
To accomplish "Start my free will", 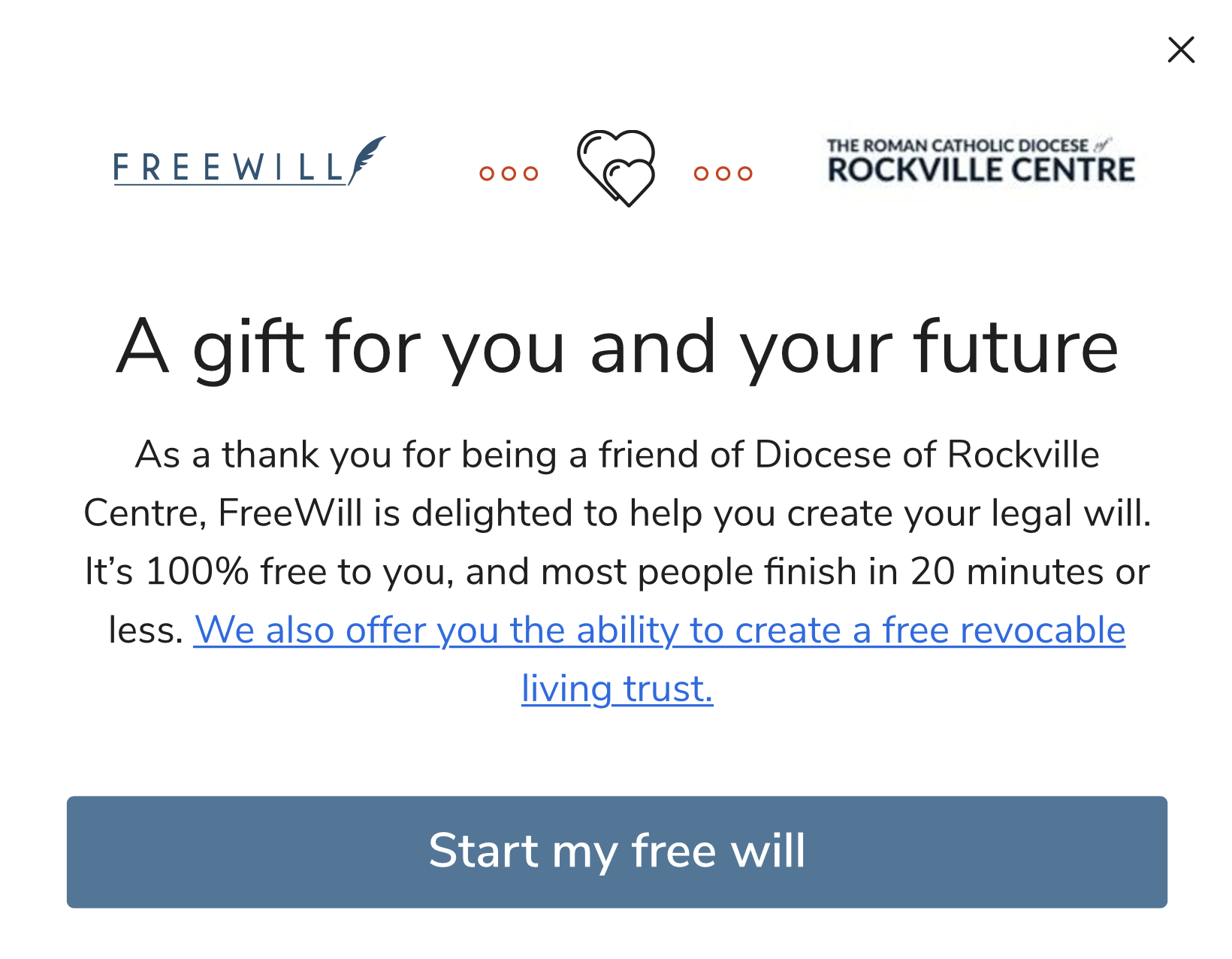I will click(617, 852).
